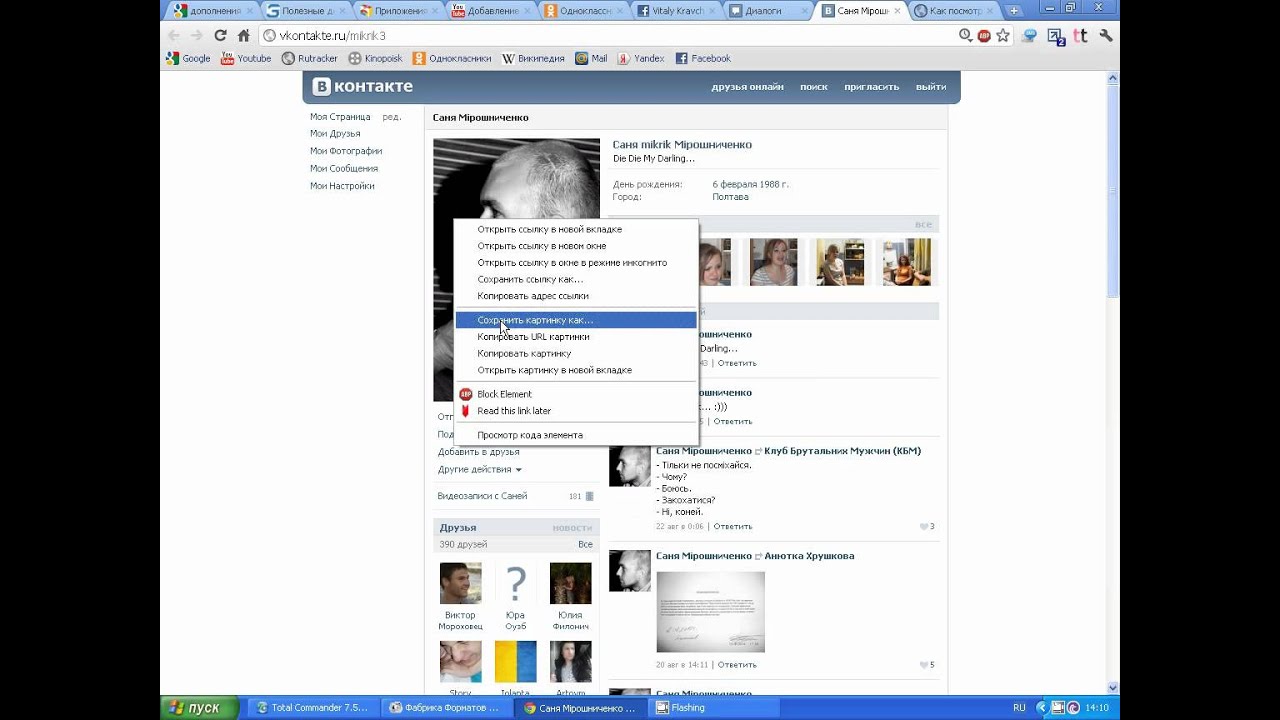Open Мои Друзья in sidebar
The height and width of the screenshot is (720, 1280).
click(x=335, y=134)
